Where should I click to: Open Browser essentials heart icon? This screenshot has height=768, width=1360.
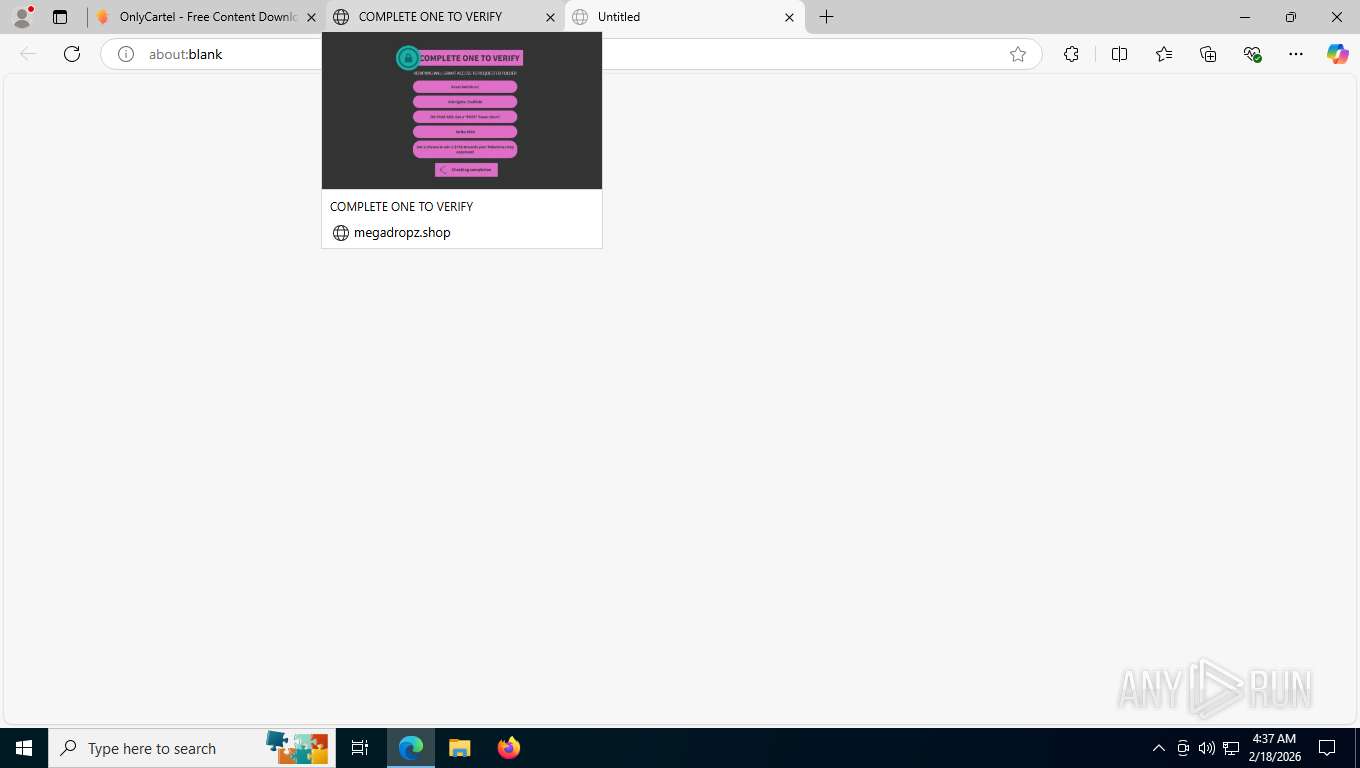click(x=1252, y=54)
